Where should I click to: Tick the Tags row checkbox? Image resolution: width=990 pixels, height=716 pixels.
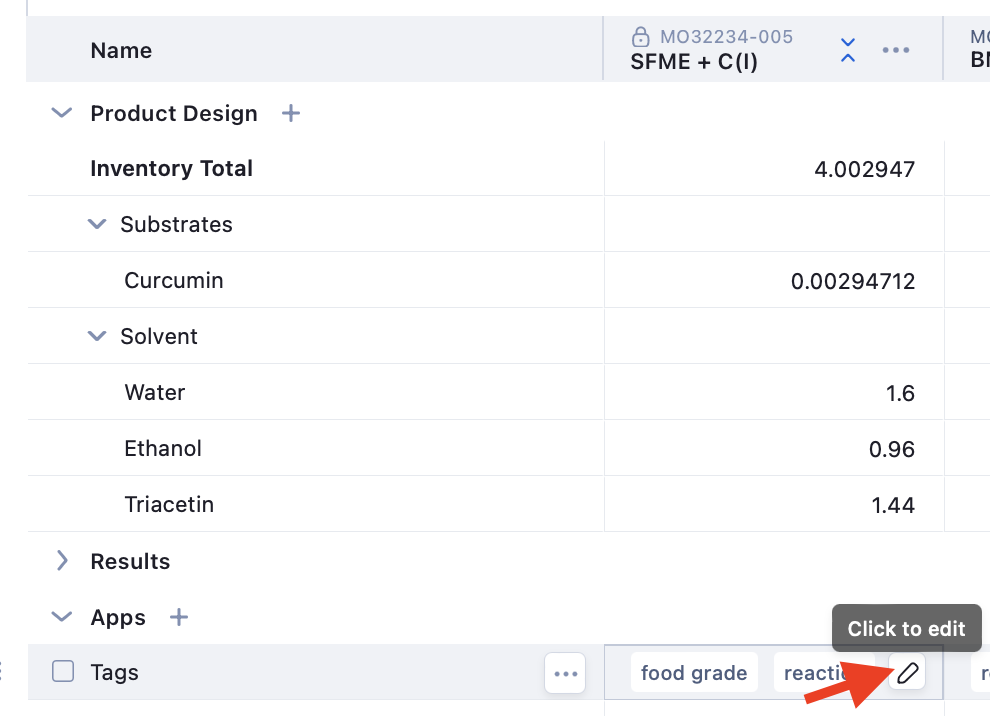(x=63, y=672)
